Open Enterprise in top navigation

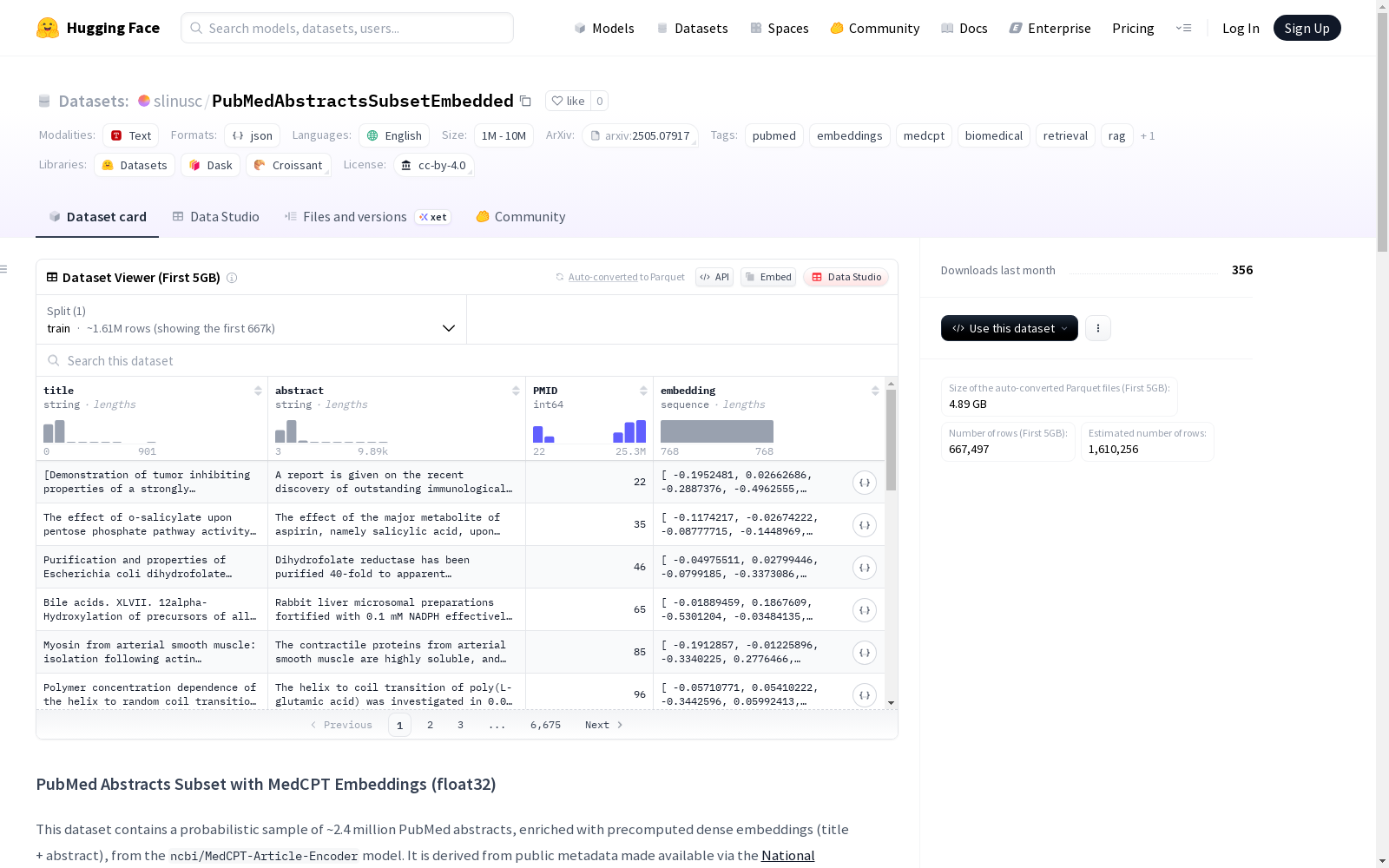[x=1050, y=28]
